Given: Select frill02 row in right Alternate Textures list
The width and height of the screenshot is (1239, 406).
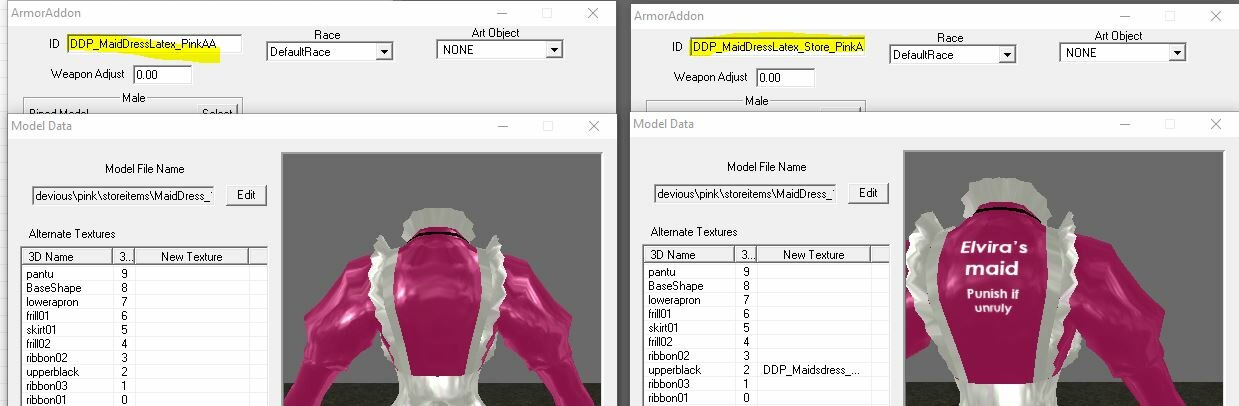Looking at the screenshot, I should click(x=766, y=341).
